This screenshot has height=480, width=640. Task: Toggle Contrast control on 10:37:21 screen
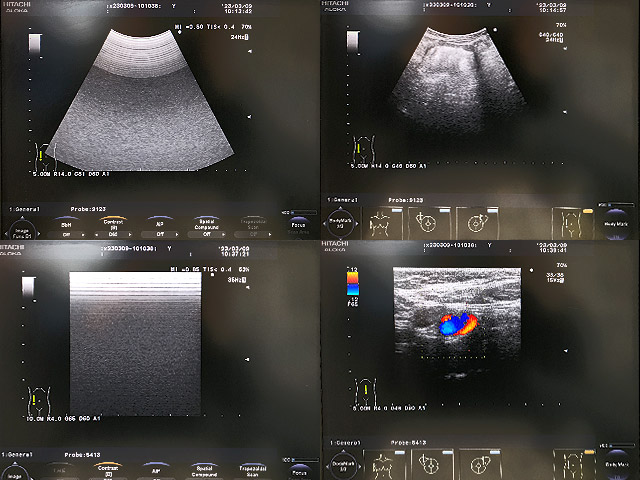tap(109, 469)
